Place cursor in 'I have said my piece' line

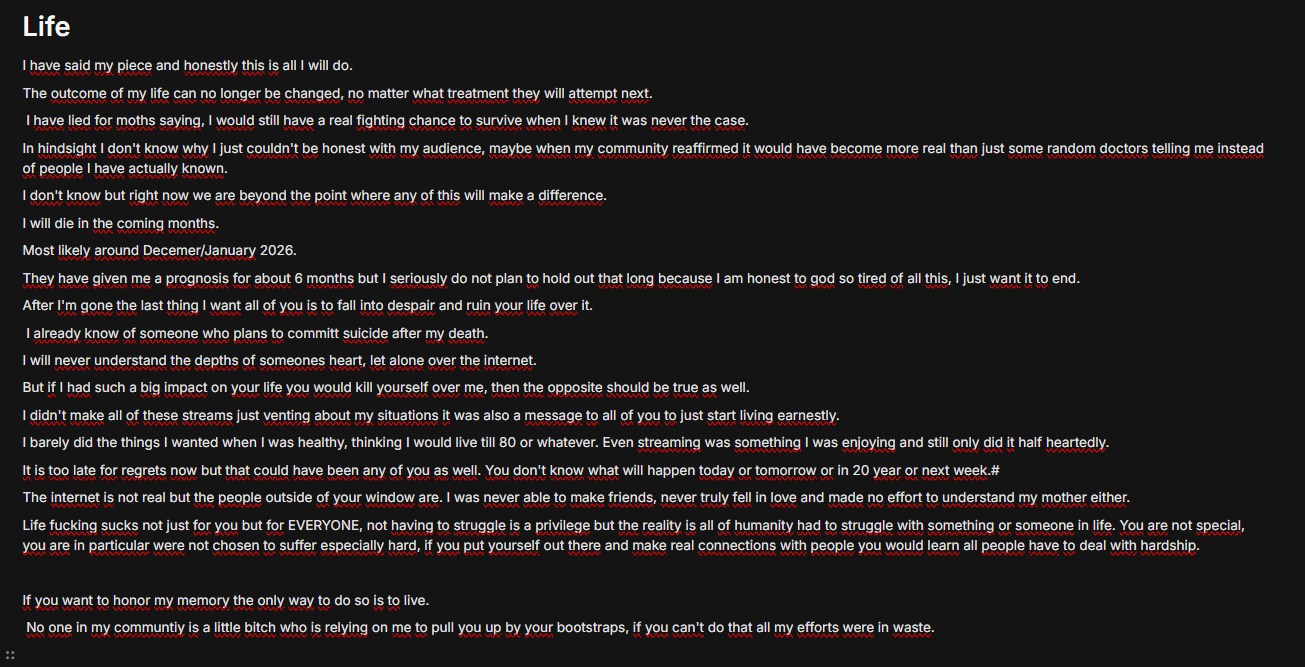(187, 66)
